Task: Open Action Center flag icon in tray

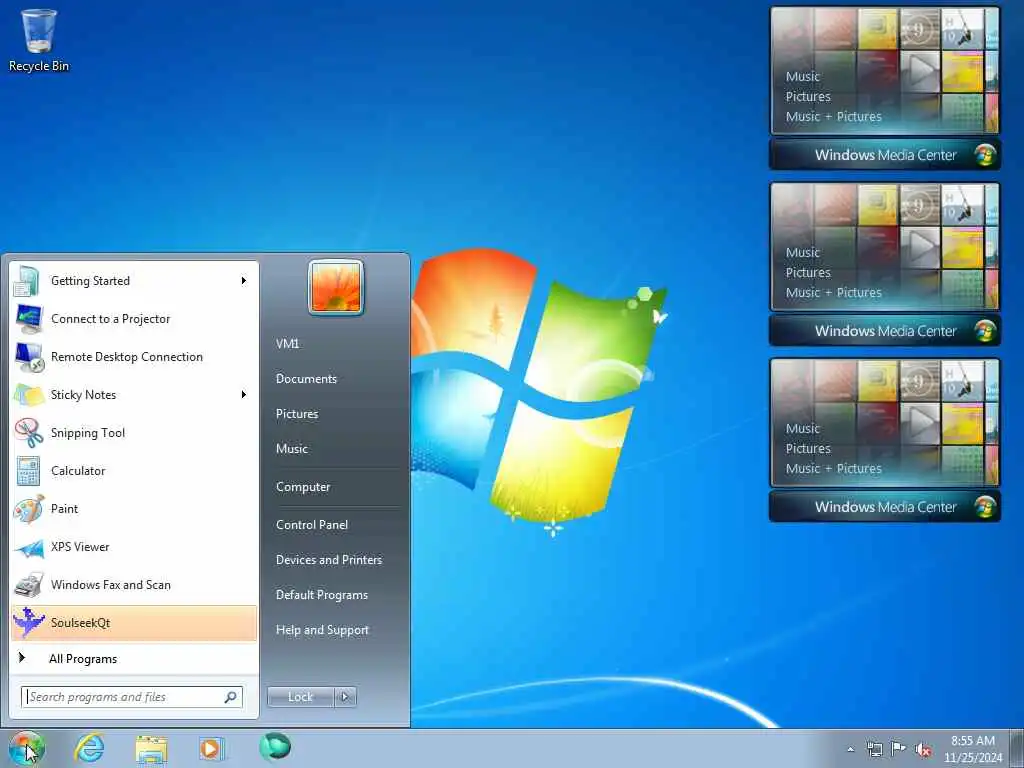Action: [899, 749]
